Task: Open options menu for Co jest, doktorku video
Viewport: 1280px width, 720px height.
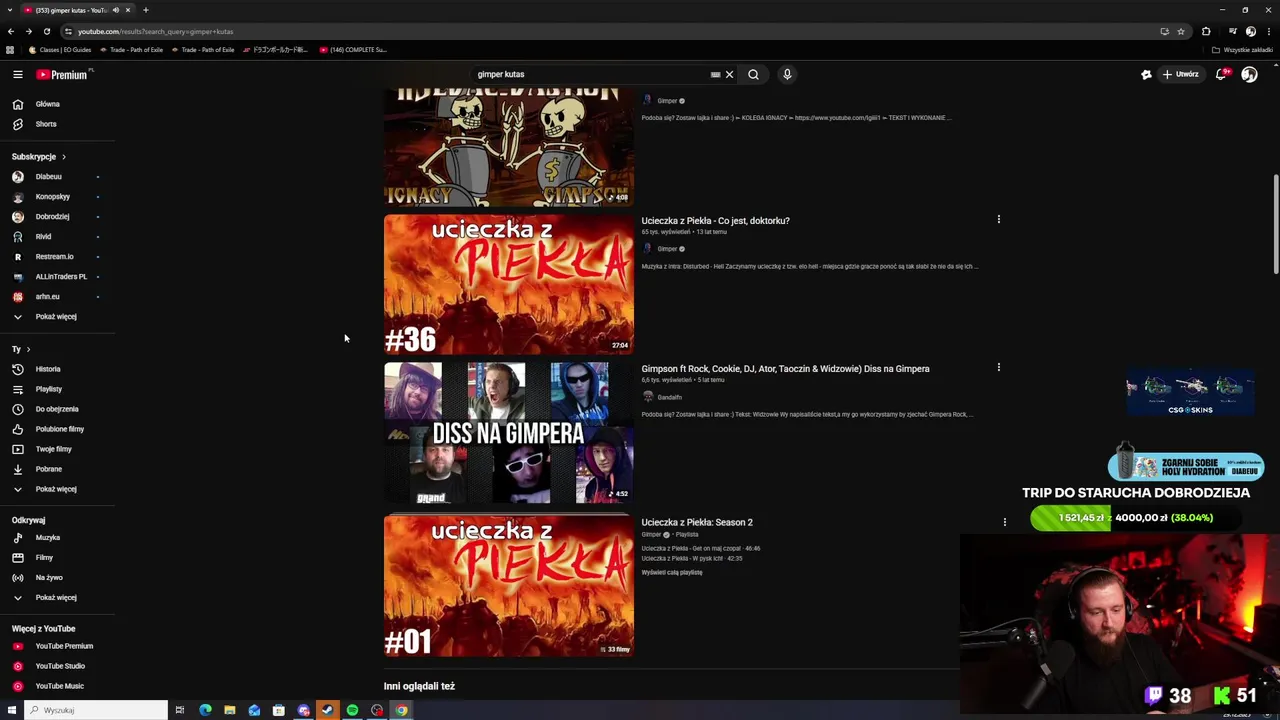Action: (998, 219)
